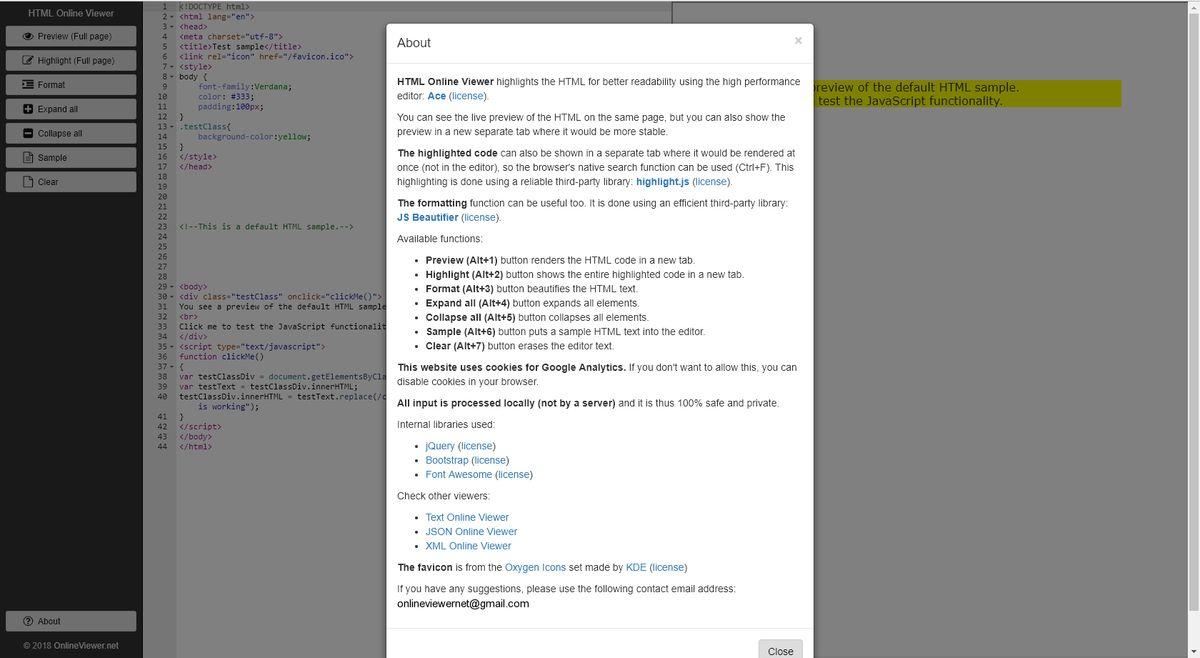Click the comment on editor line 23
Image resolution: width=1200 pixels, height=658 pixels.
point(266,227)
